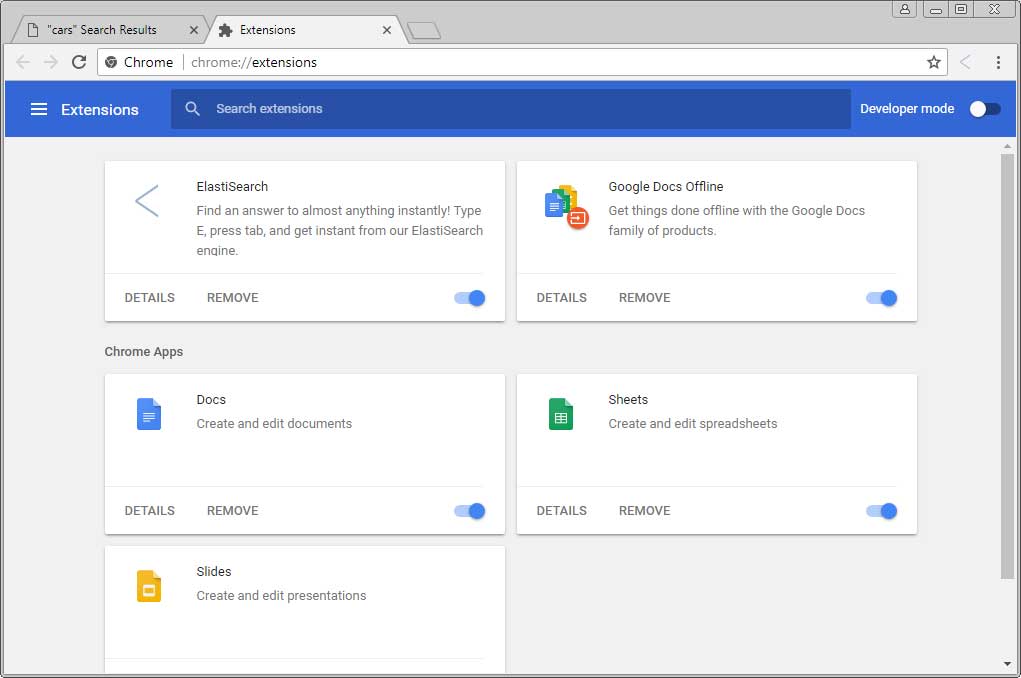Bookmark this page with the star
The image size is (1021, 678).
pyautogui.click(x=934, y=62)
